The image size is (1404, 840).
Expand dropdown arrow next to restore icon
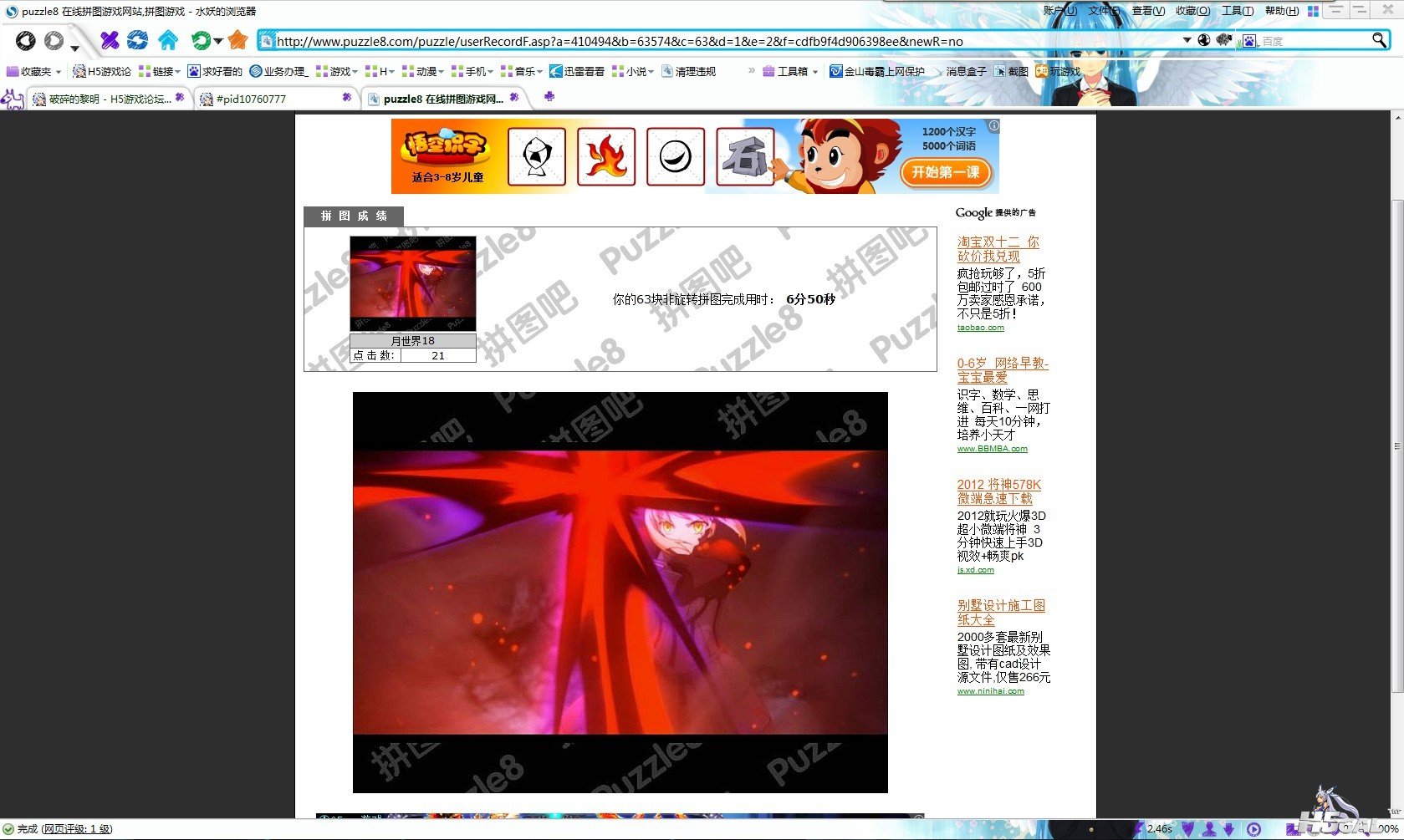(x=218, y=41)
